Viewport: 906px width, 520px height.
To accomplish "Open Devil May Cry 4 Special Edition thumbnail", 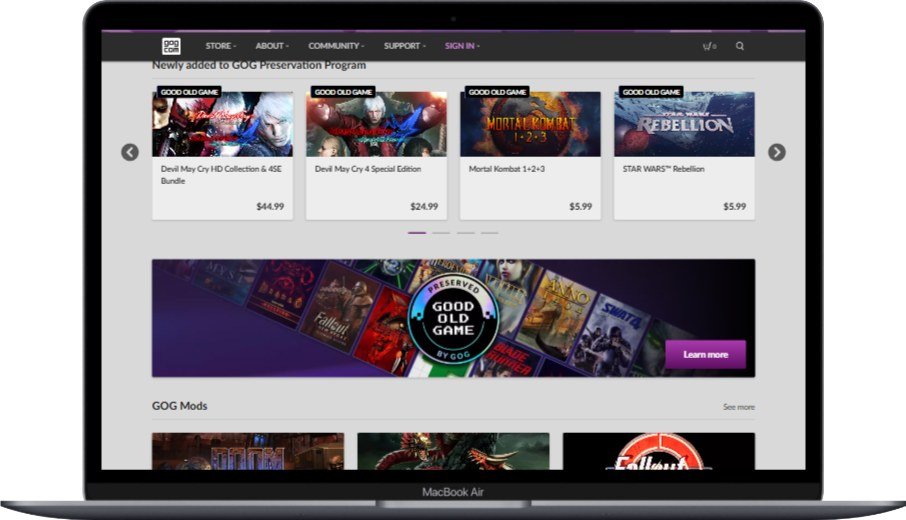I will [x=376, y=124].
